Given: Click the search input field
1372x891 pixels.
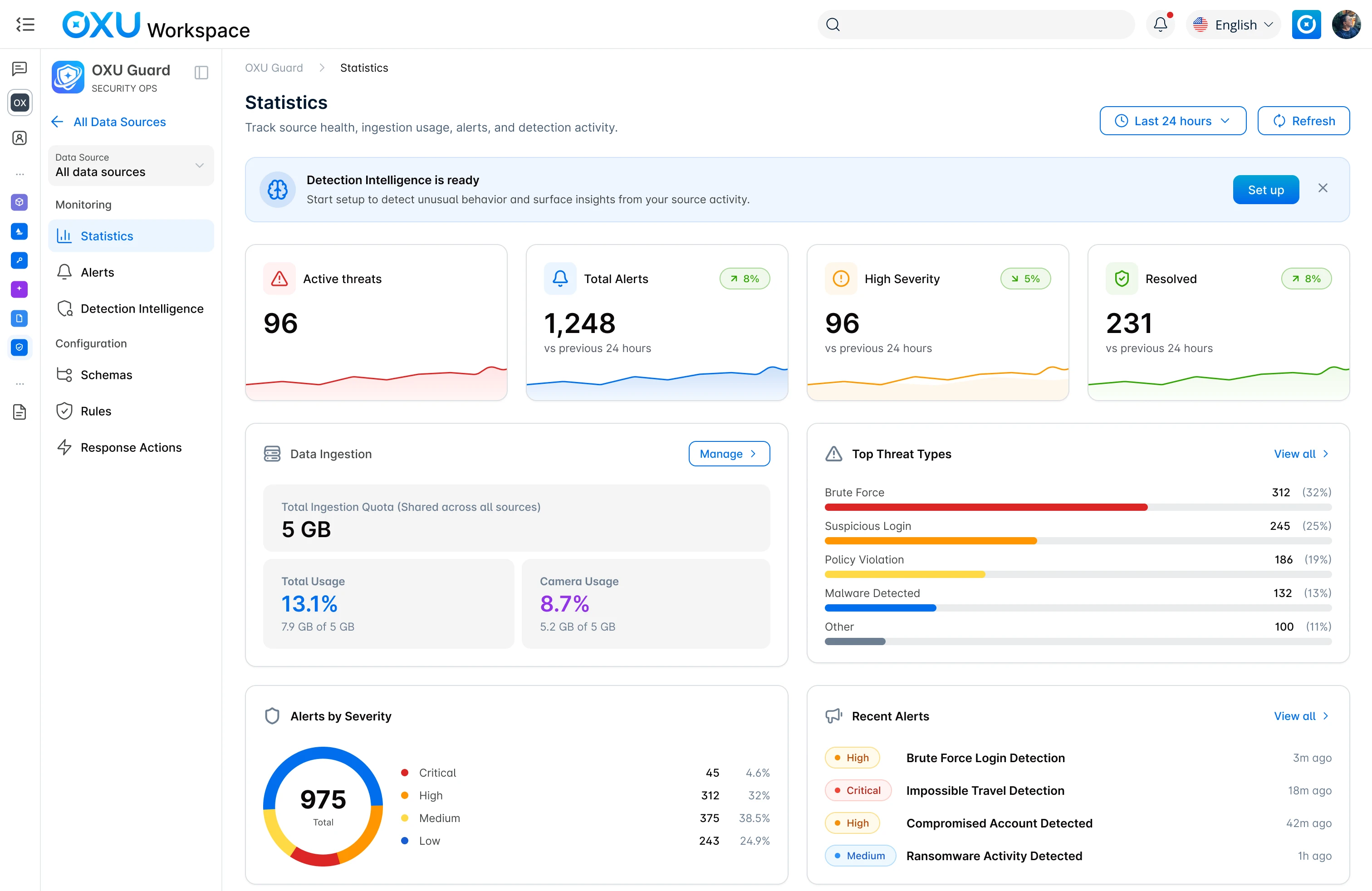Looking at the screenshot, I should (975, 24).
